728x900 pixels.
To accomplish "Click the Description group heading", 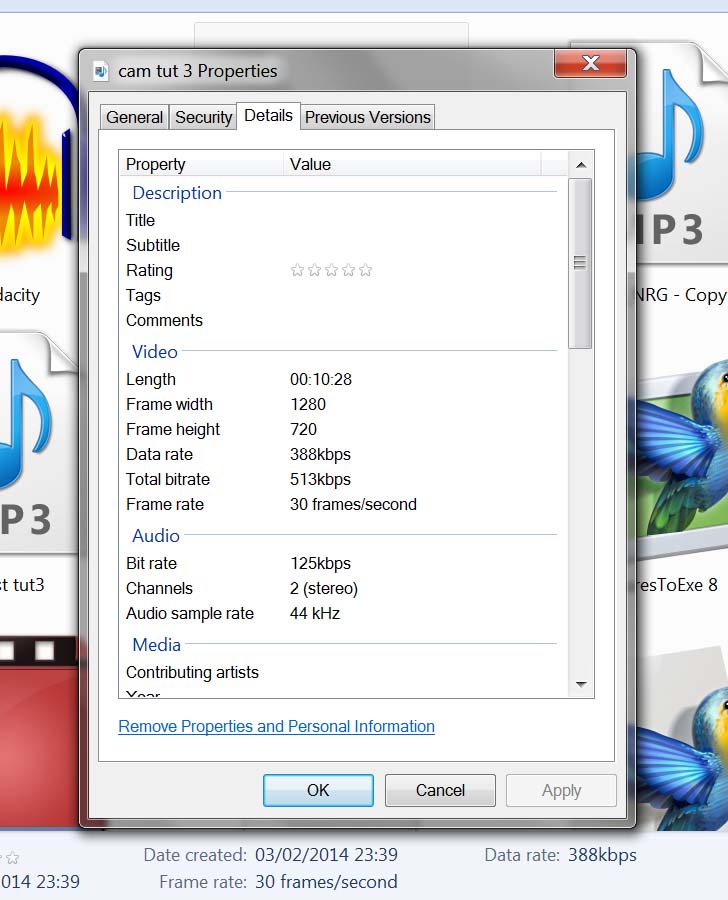I will coord(177,193).
